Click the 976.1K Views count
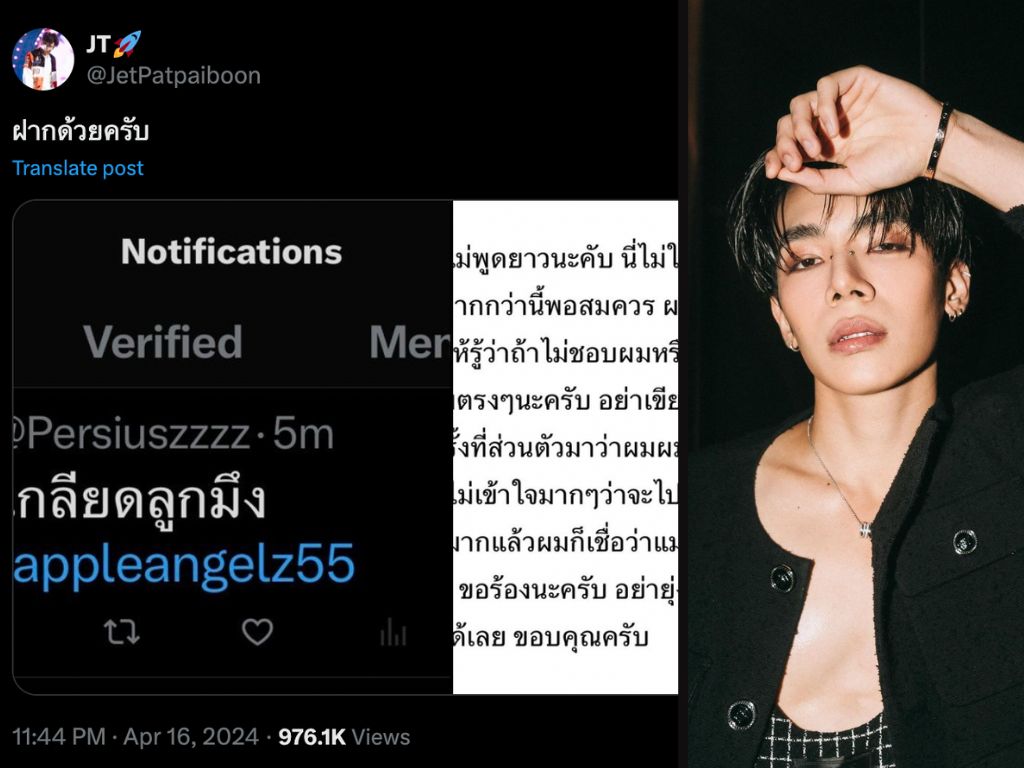Viewport: 1024px width, 768px height. click(344, 737)
